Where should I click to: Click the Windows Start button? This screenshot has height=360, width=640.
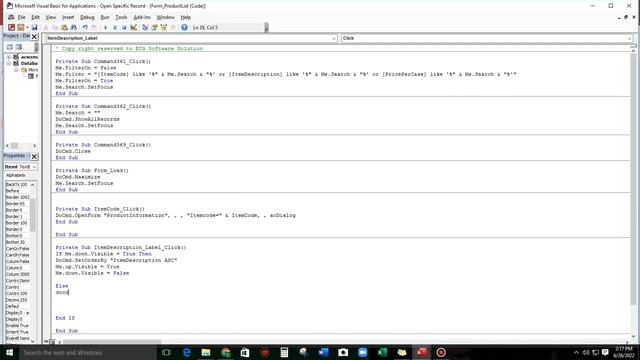pyautogui.click(x=9, y=352)
